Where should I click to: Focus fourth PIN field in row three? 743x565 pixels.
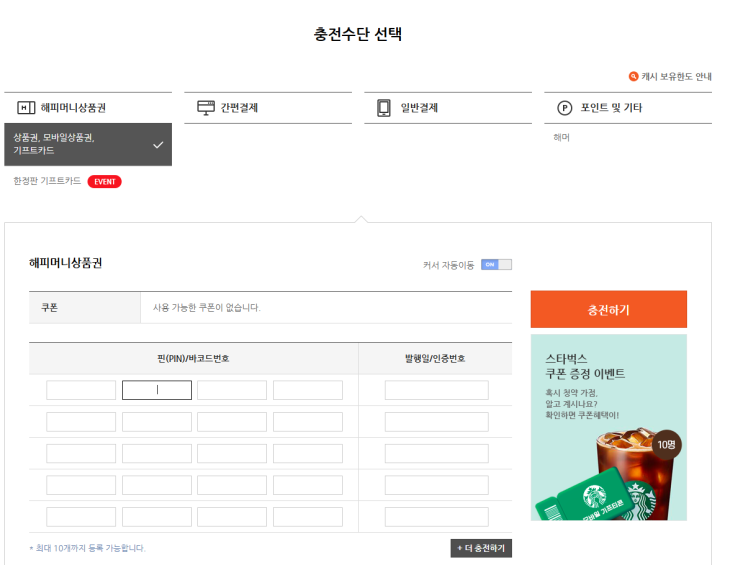(308, 454)
